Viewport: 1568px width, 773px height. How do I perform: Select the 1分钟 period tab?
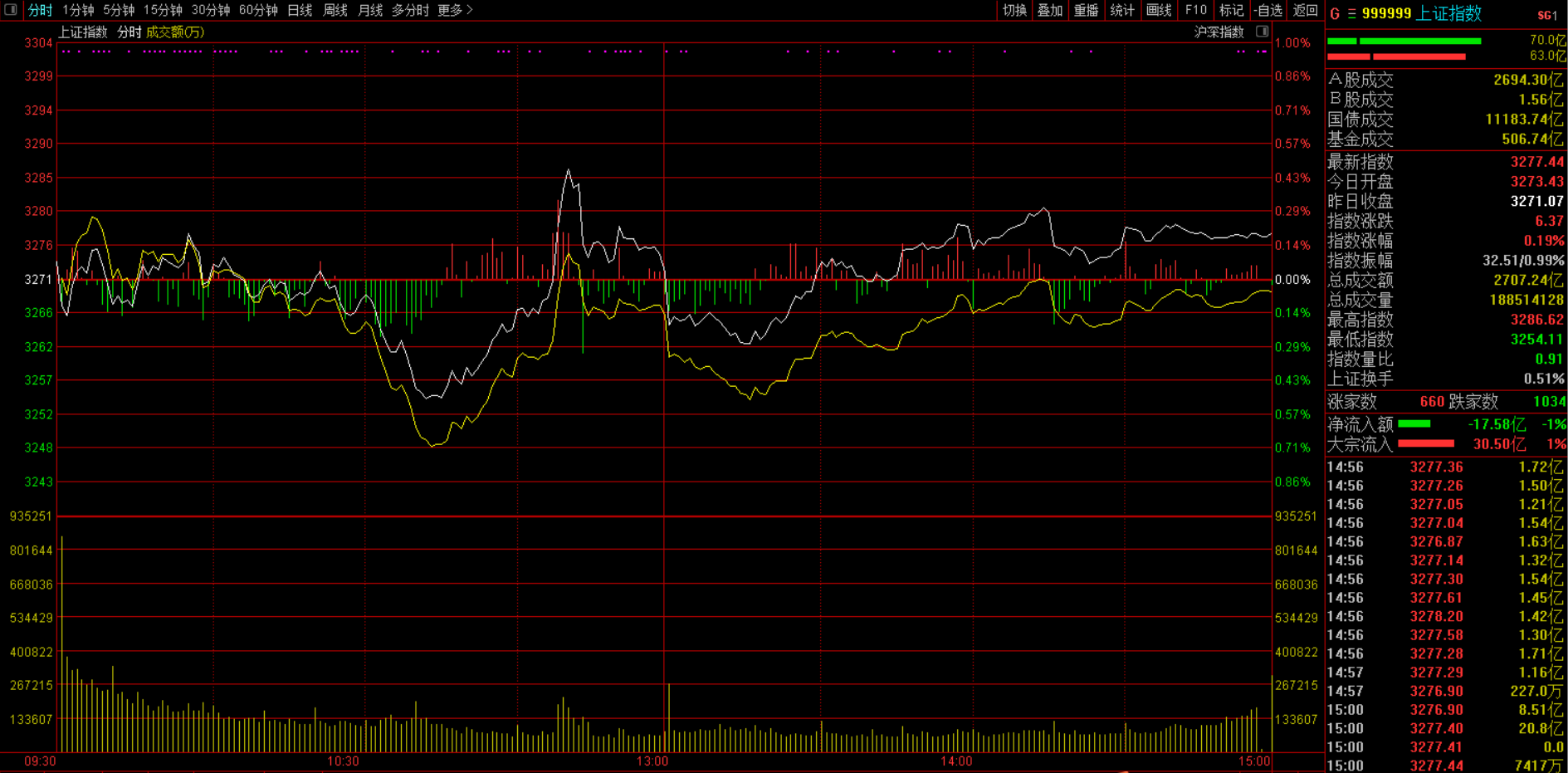78,10
